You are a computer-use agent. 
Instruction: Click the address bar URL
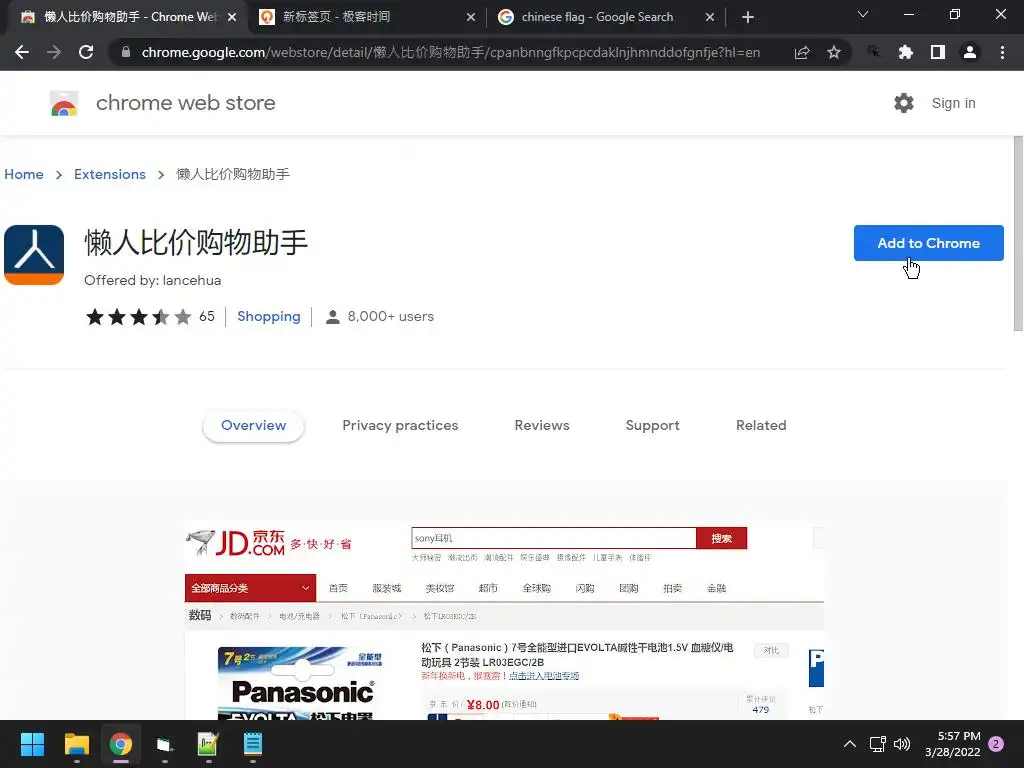(451, 52)
